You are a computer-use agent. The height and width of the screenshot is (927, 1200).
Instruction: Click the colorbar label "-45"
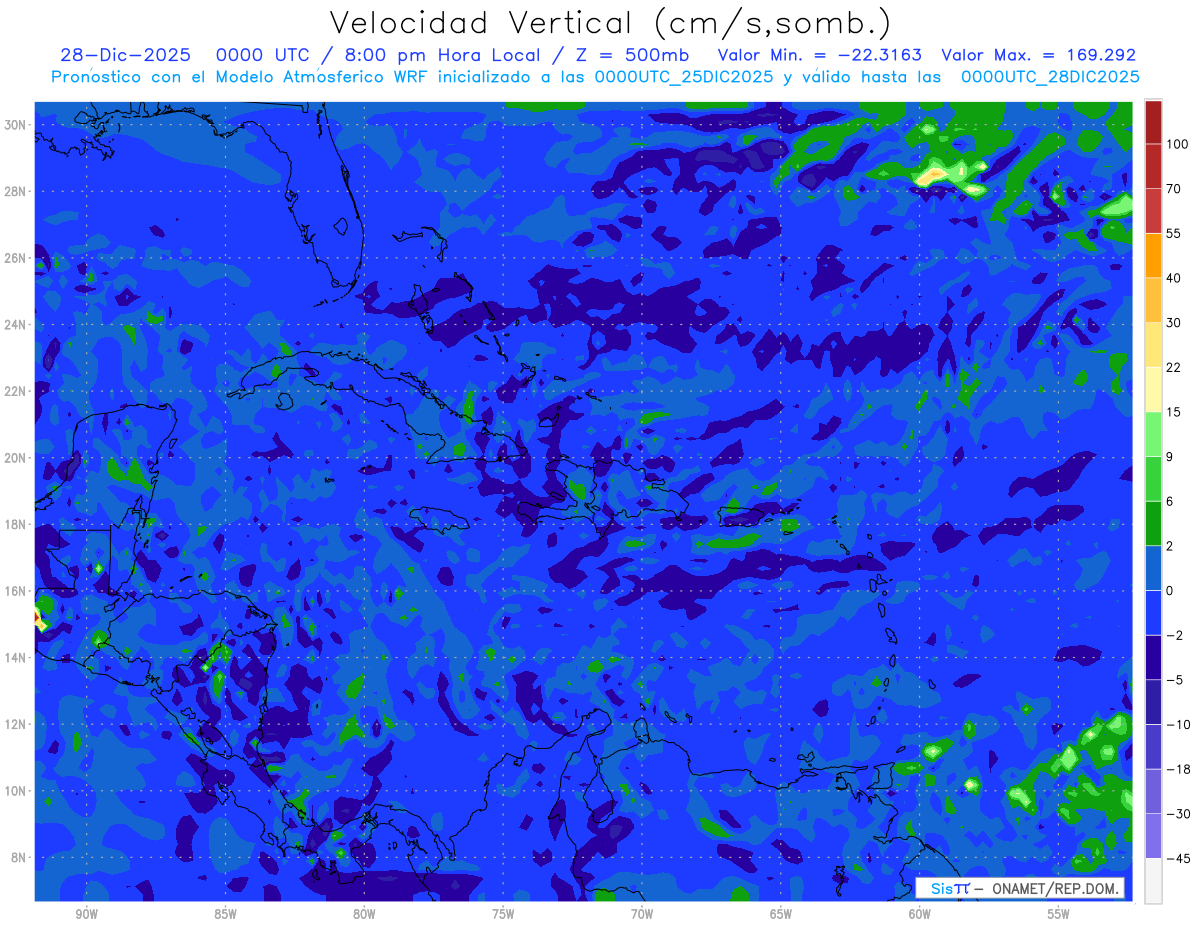(1178, 858)
